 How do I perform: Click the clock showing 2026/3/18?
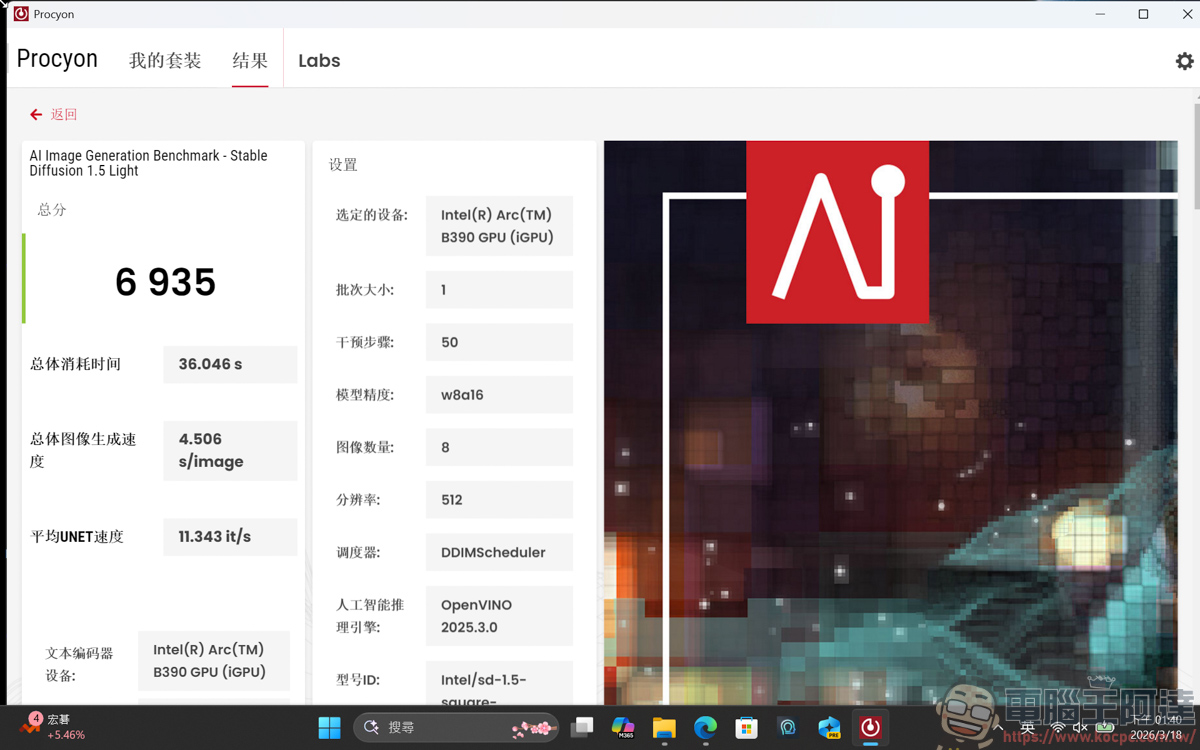(1155, 727)
